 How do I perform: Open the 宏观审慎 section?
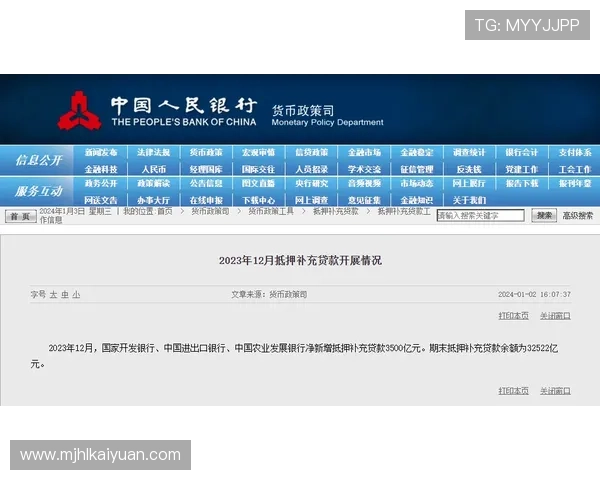pos(258,152)
